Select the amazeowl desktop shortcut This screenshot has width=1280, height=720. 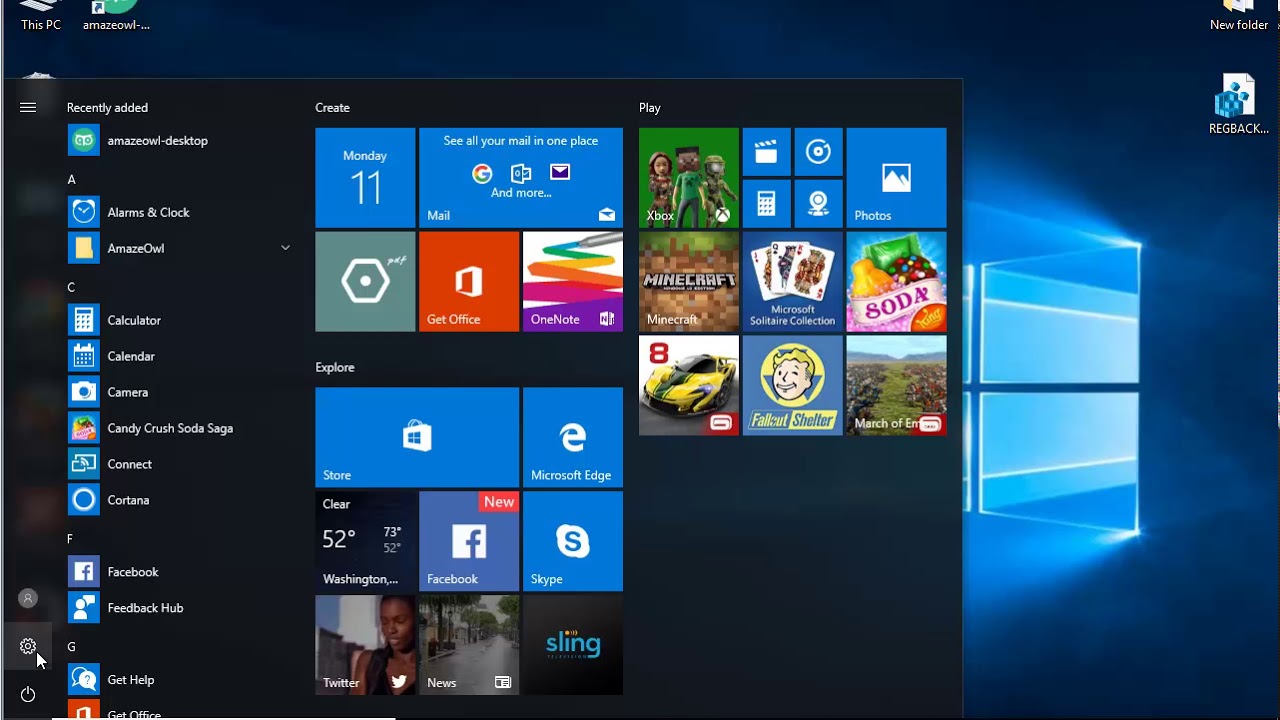pos(116,16)
